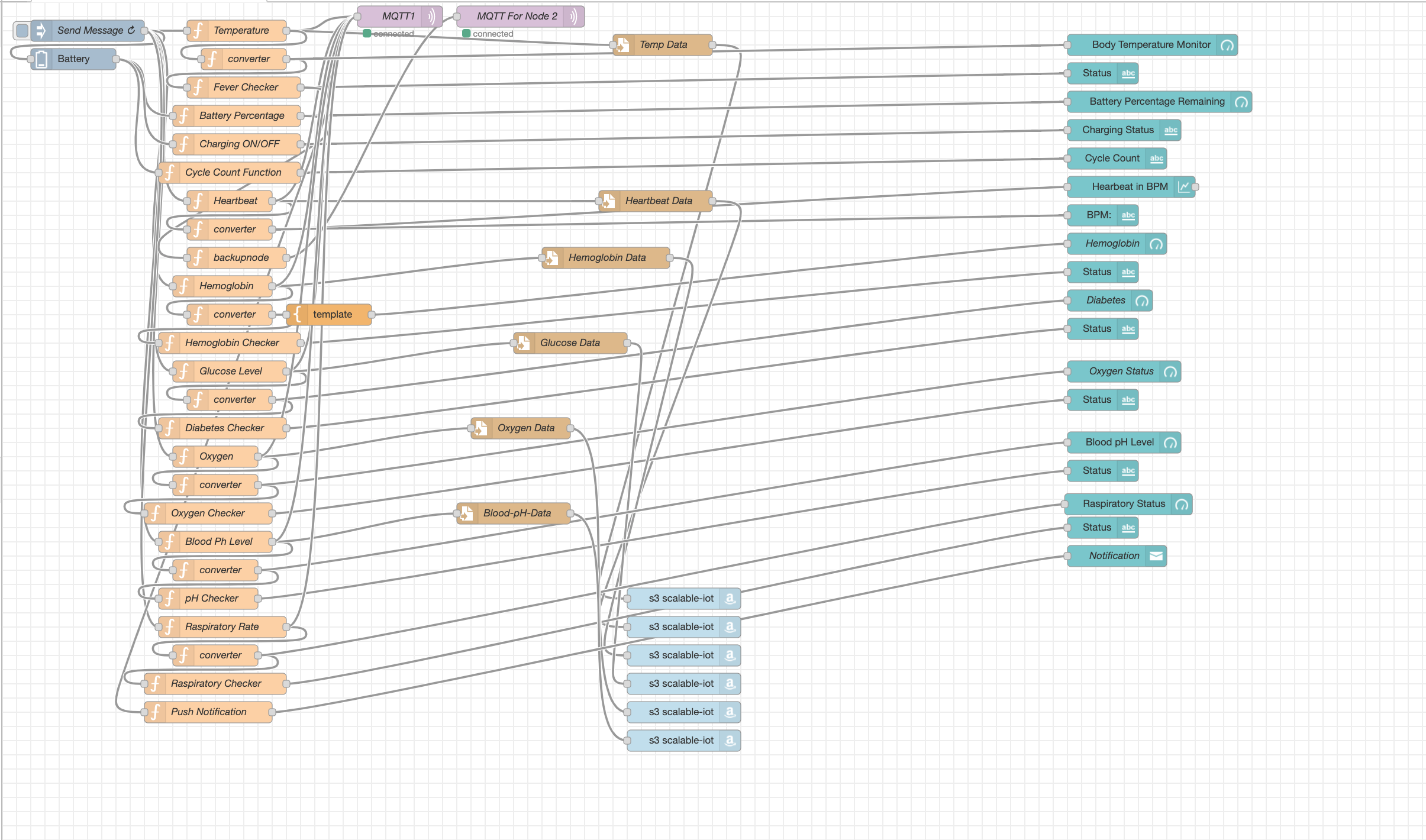Viewport: 1426px width, 840px height.
Task: Click the abc icon on Charging Status node
Action: [1170, 130]
